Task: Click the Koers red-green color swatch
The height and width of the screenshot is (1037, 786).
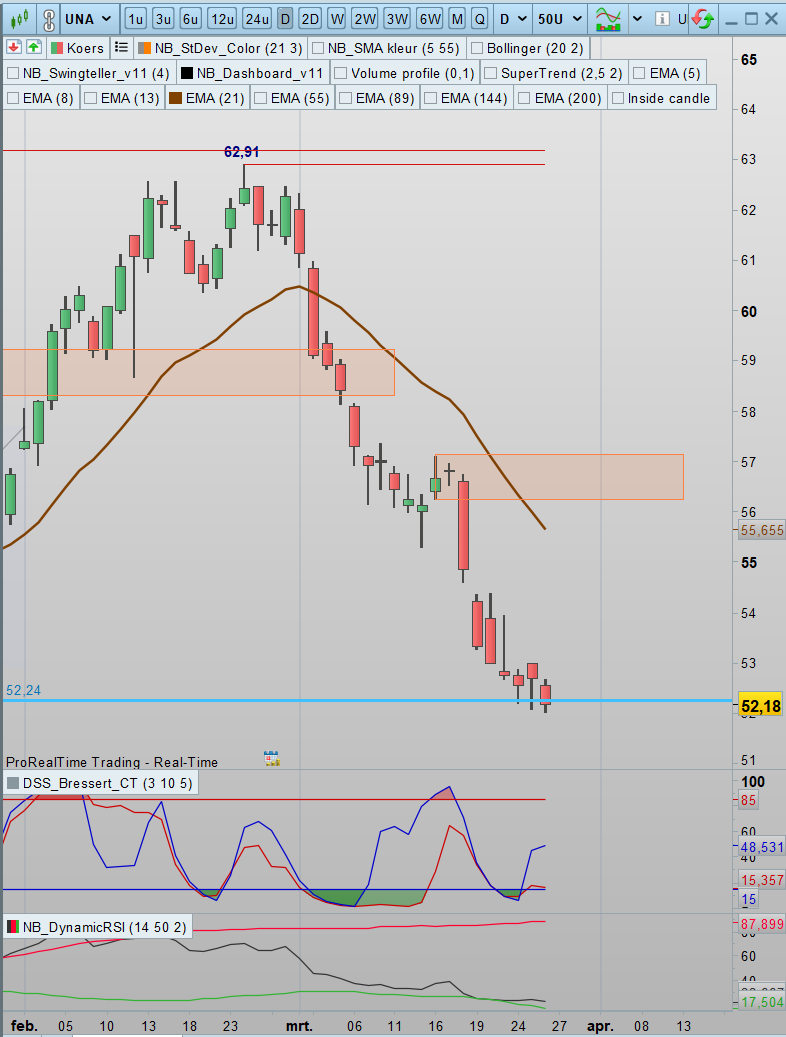Action: click(x=57, y=48)
